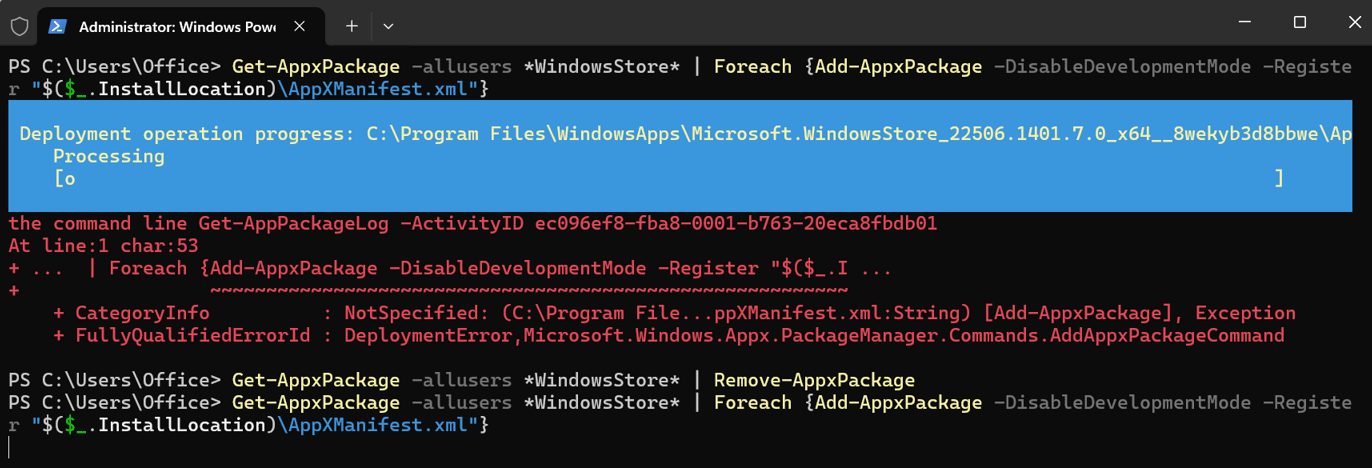Minimize the terminal window

[1244, 23]
